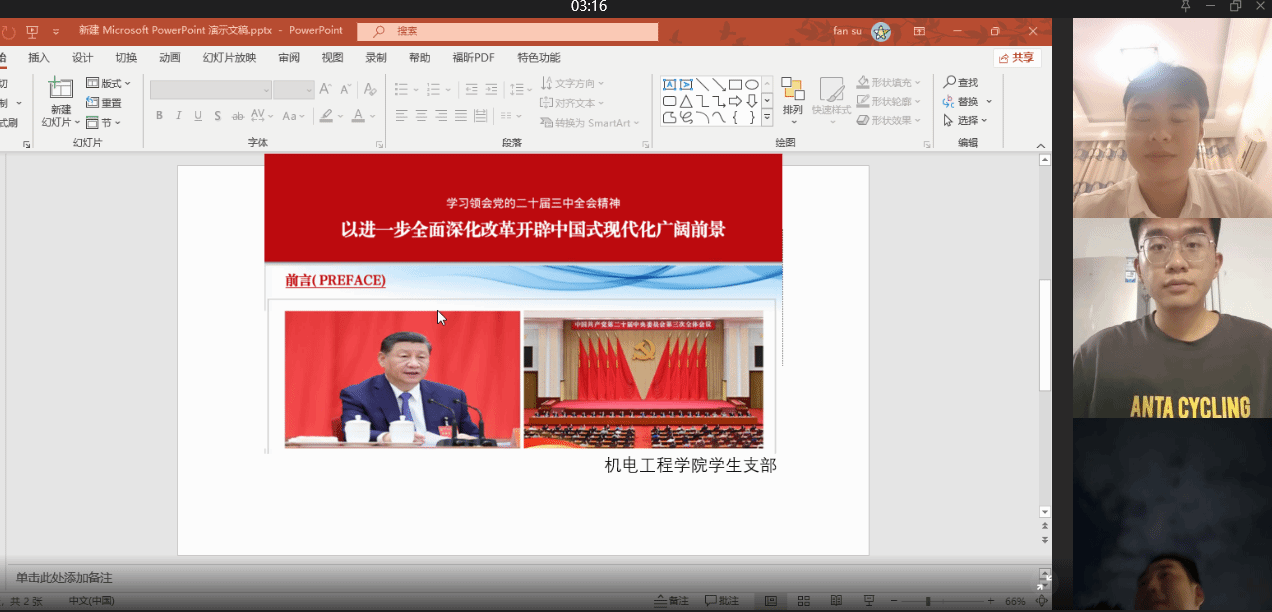Toggle normal view button in status bar
Image resolution: width=1272 pixels, height=612 pixels.
tap(770, 601)
